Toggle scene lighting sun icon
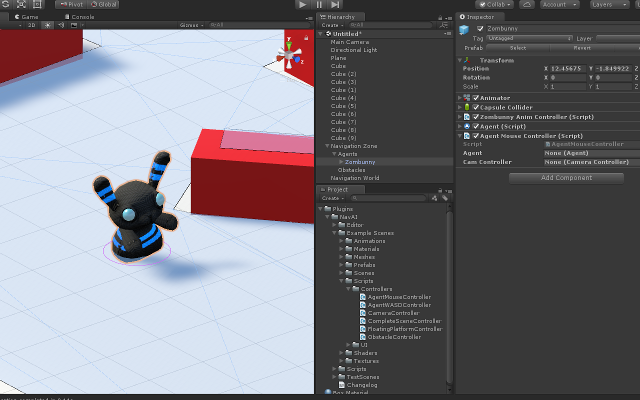The width and height of the screenshot is (640, 400). [x=47, y=25]
